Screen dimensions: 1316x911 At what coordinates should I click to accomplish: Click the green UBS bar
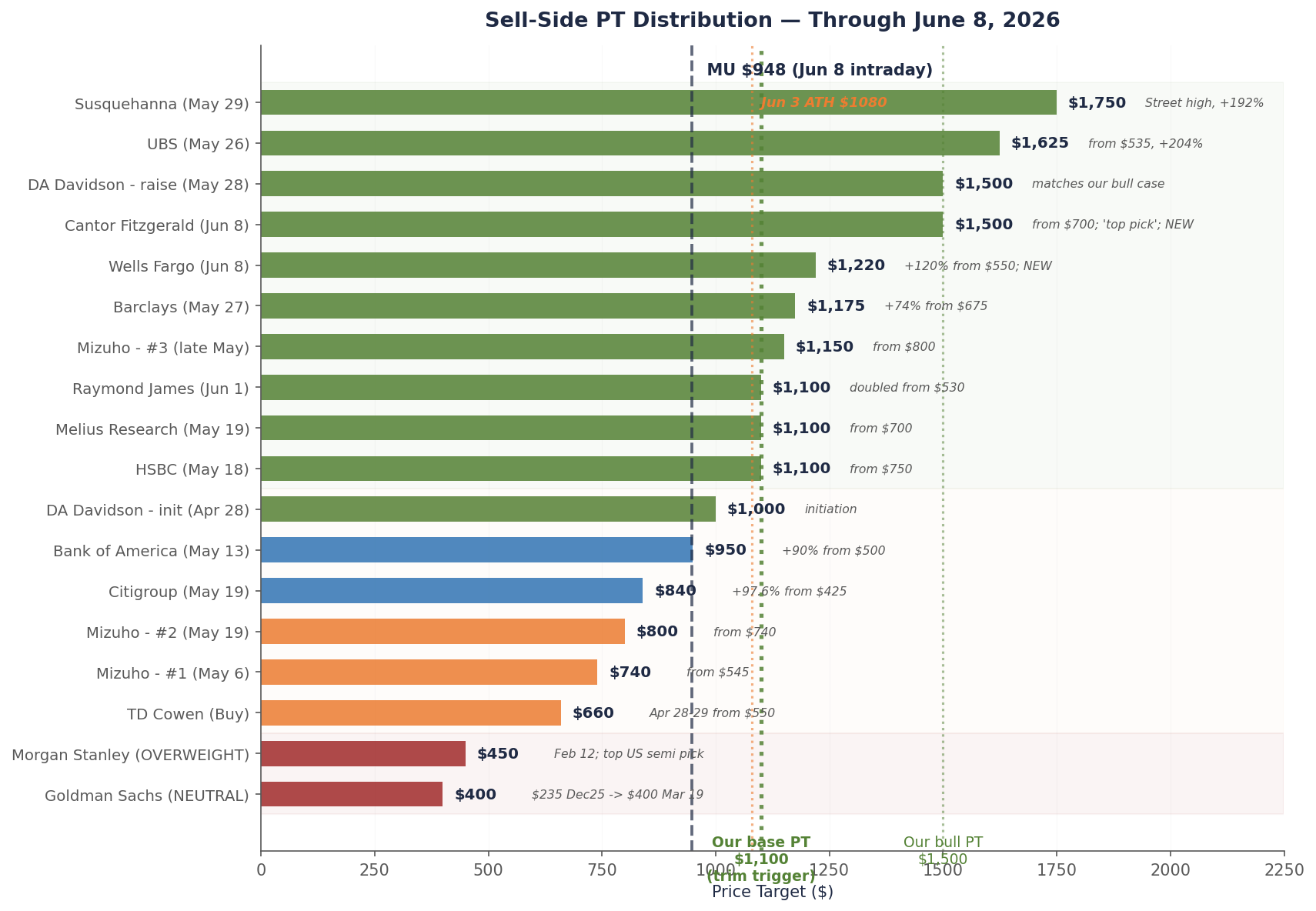(x=630, y=143)
